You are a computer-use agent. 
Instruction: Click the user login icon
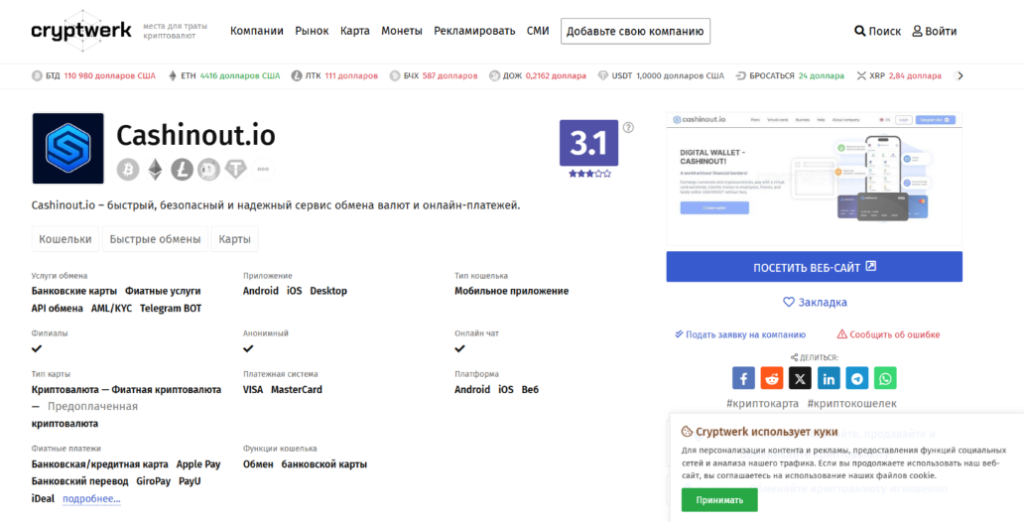(x=917, y=31)
